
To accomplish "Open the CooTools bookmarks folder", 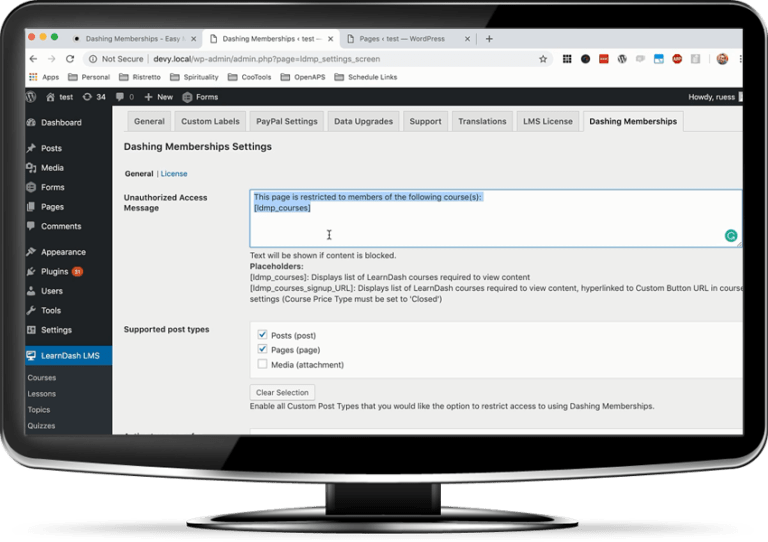I will [249, 77].
